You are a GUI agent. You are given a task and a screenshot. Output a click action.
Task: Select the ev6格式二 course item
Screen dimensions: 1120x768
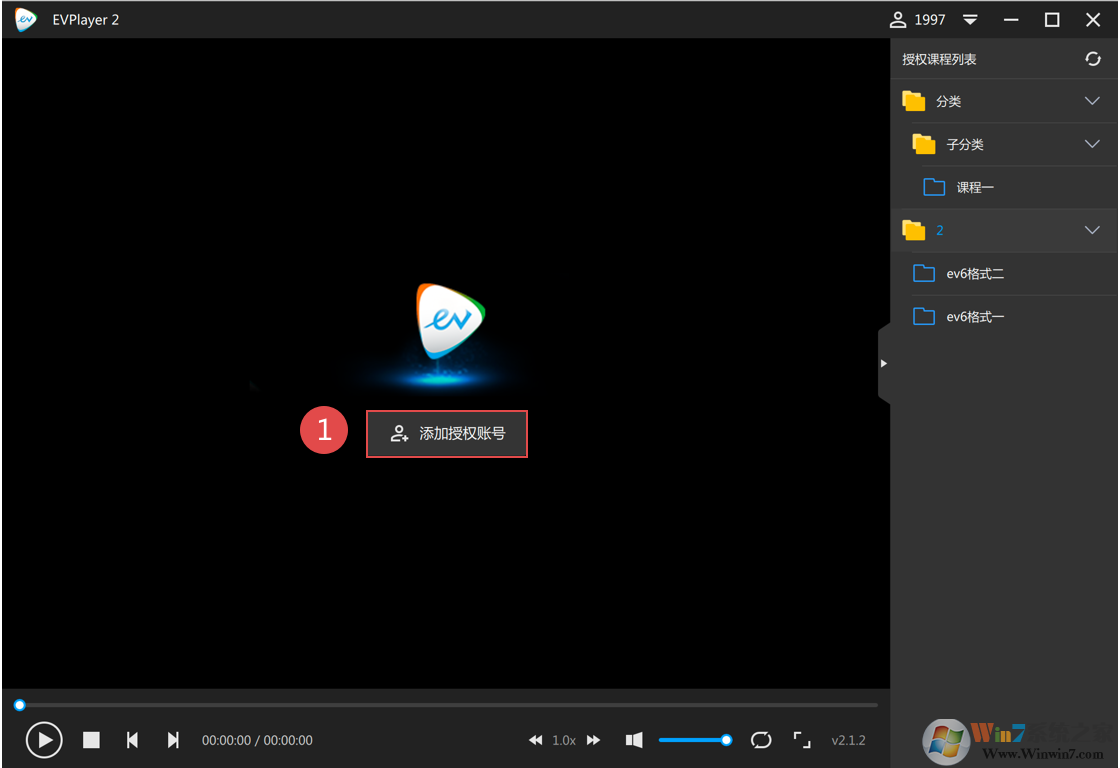(974, 274)
